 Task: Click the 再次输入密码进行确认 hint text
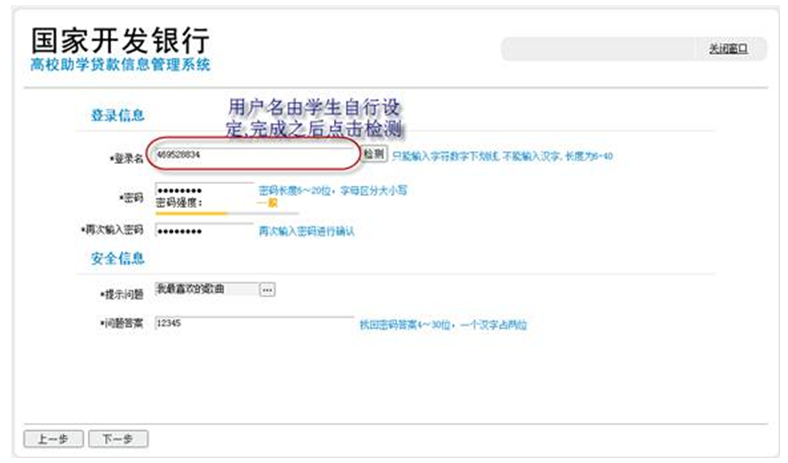point(306,231)
